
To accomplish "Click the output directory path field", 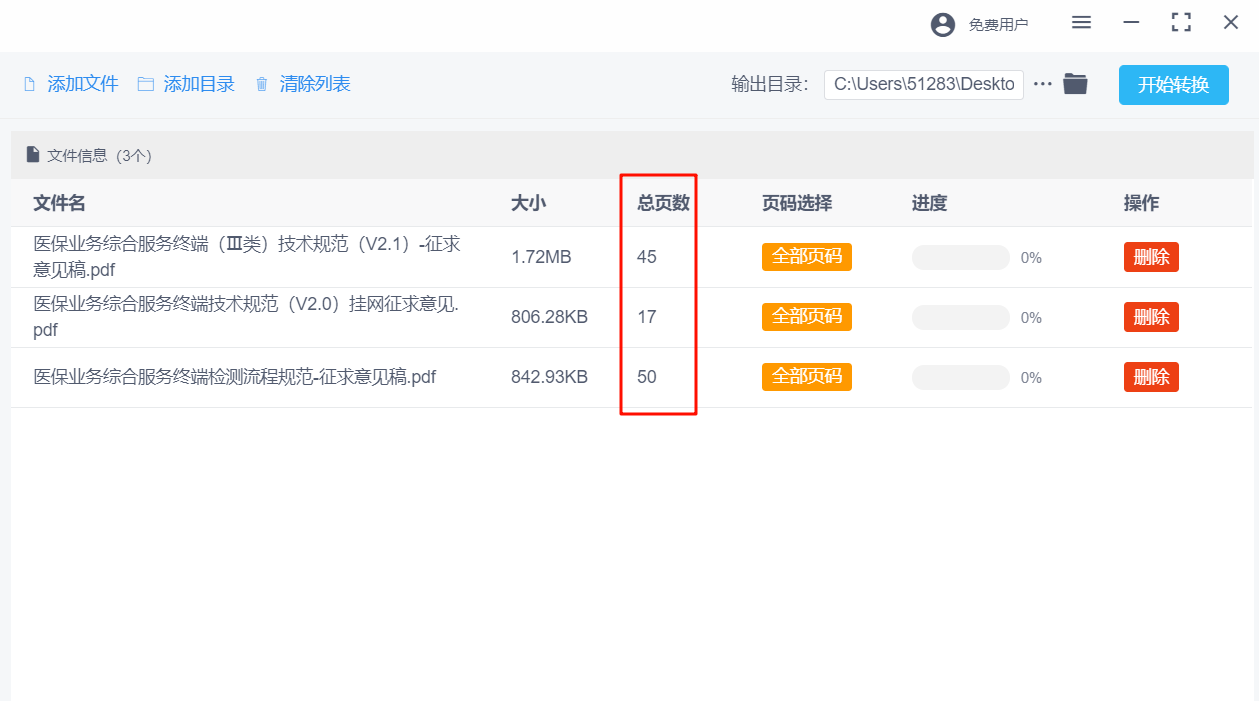I will [x=923, y=85].
